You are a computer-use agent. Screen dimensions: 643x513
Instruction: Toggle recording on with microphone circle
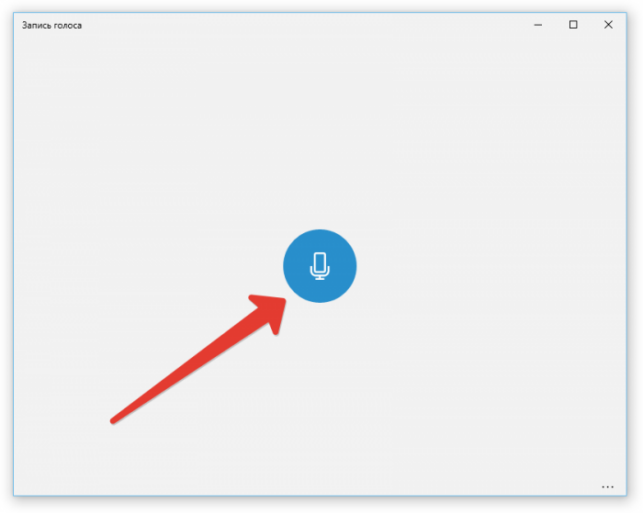click(x=319, y=266)
